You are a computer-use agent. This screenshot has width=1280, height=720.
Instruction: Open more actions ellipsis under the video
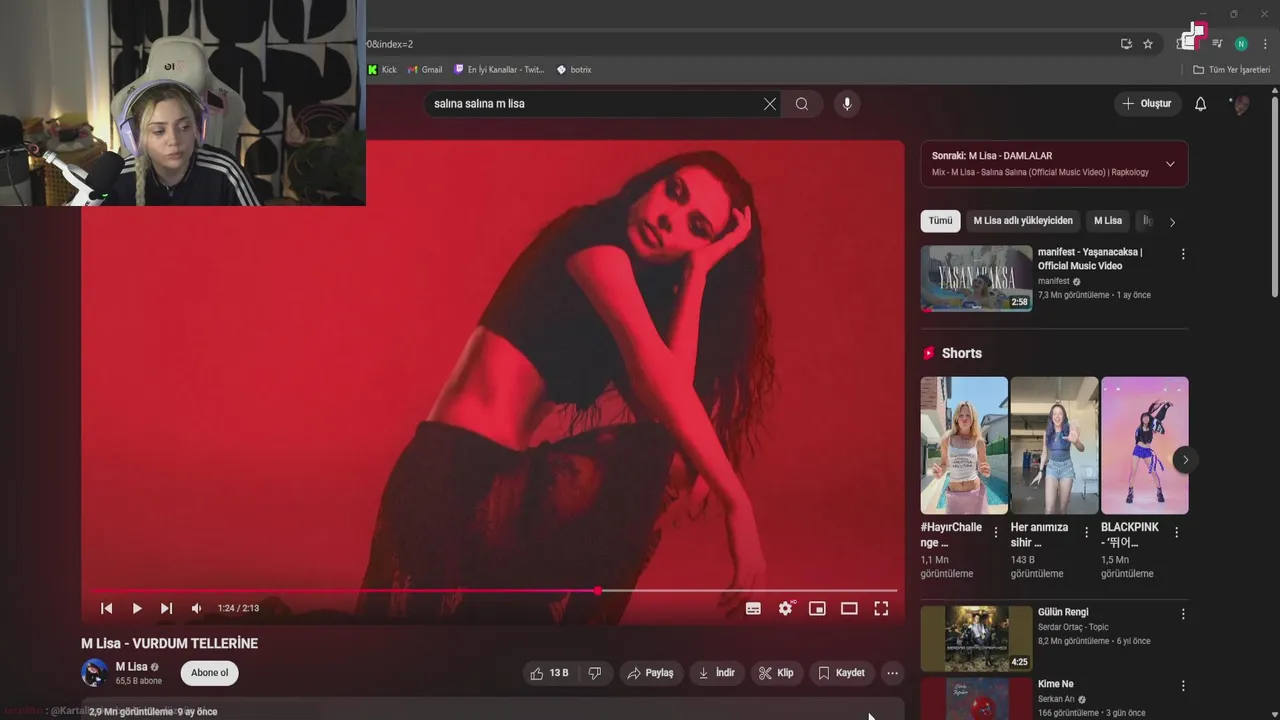pos(892,673)
